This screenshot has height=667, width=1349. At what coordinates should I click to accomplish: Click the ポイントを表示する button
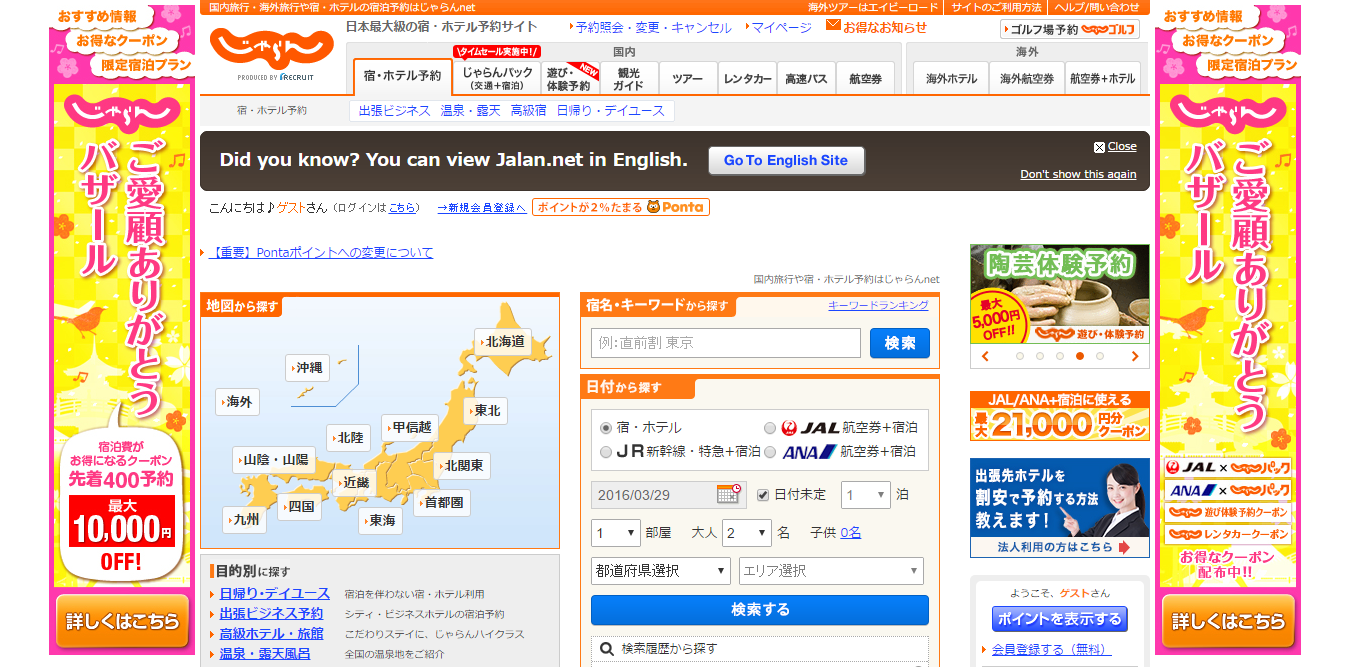1059,619
